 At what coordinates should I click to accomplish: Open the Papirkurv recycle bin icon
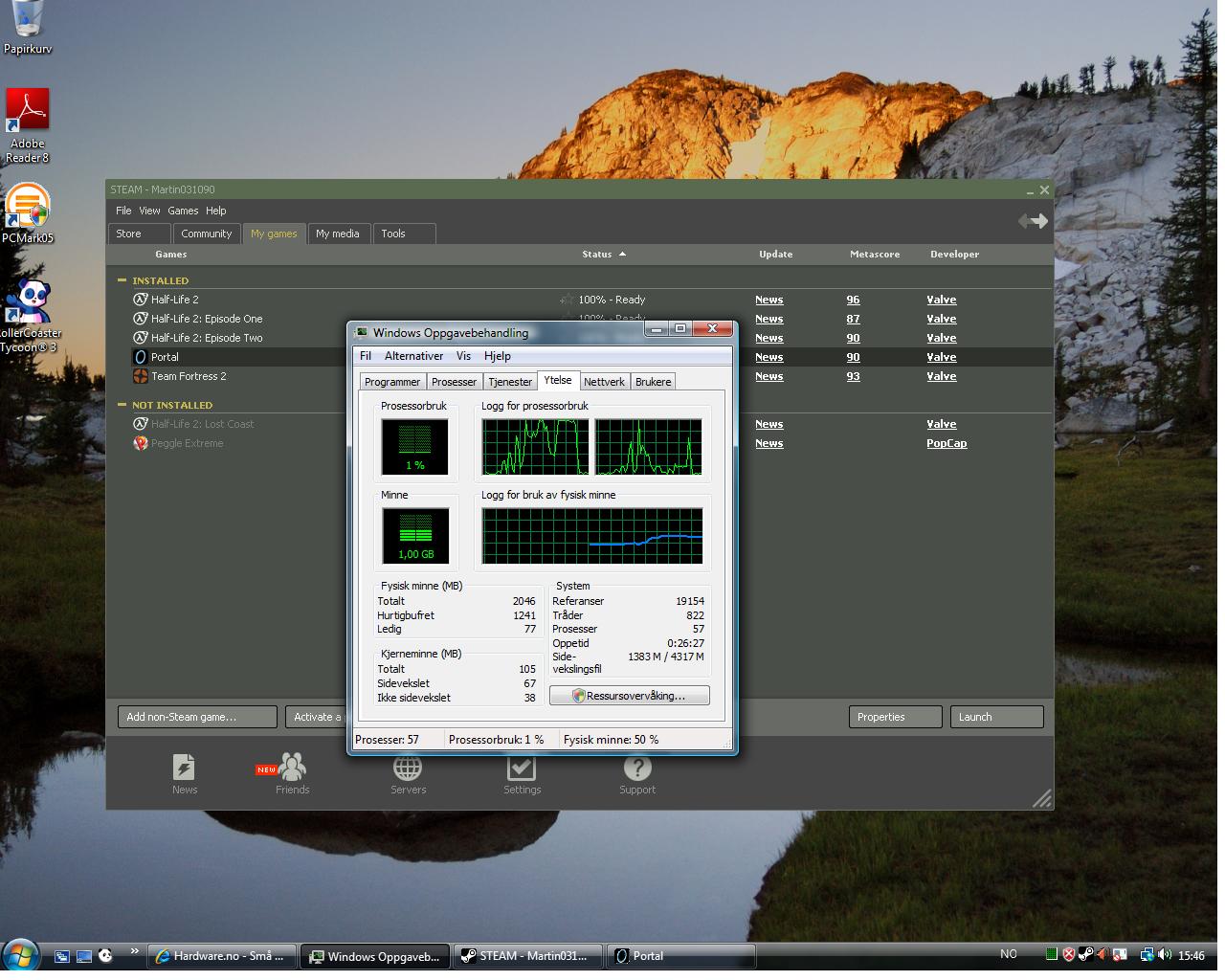coord(28,27)
